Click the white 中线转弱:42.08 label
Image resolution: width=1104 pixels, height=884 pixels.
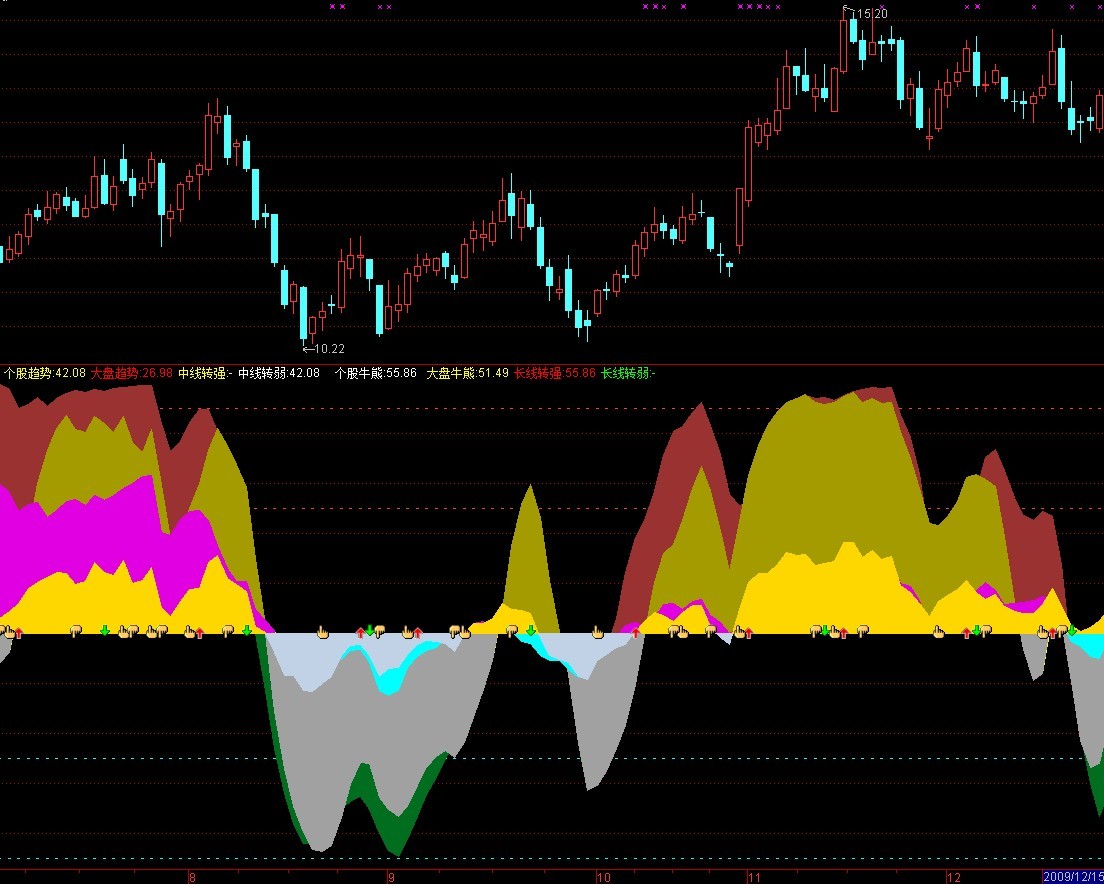pyautogui.click(x=279, y=373)
